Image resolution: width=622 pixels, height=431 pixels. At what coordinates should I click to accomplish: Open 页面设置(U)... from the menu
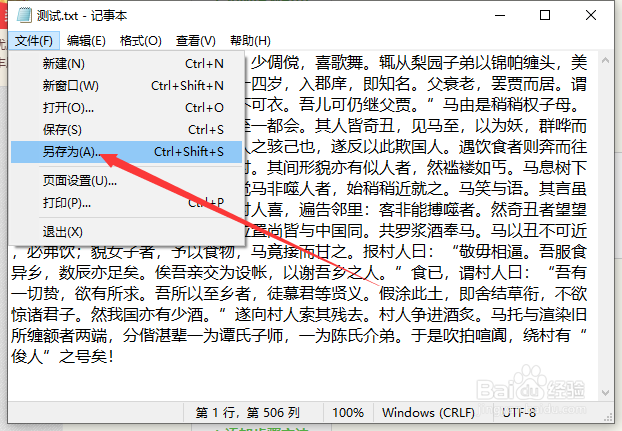[x=126, y=181]
